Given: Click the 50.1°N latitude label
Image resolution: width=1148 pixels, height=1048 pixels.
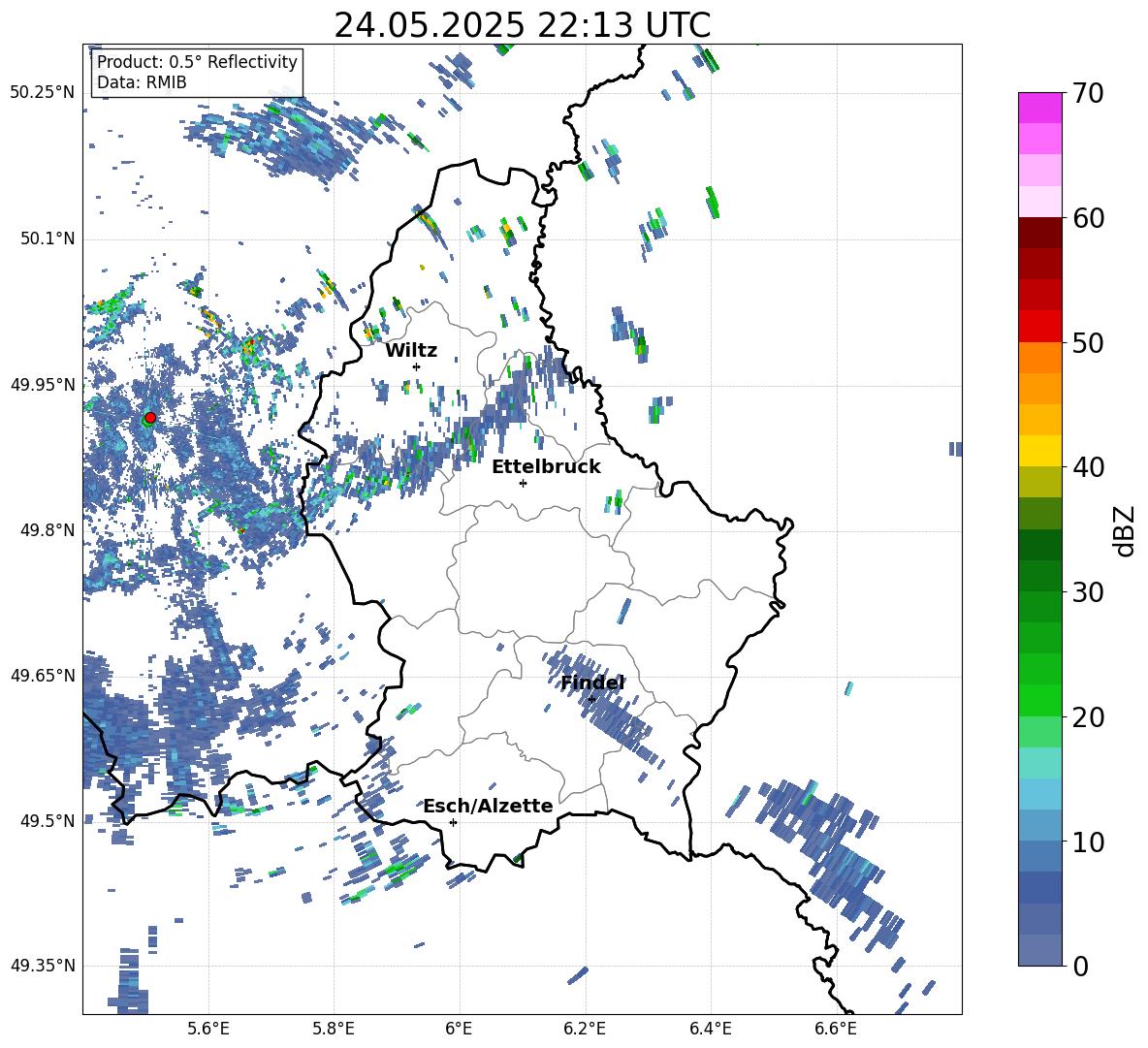Looking at the screenshot, I should (x=47, y=238).
